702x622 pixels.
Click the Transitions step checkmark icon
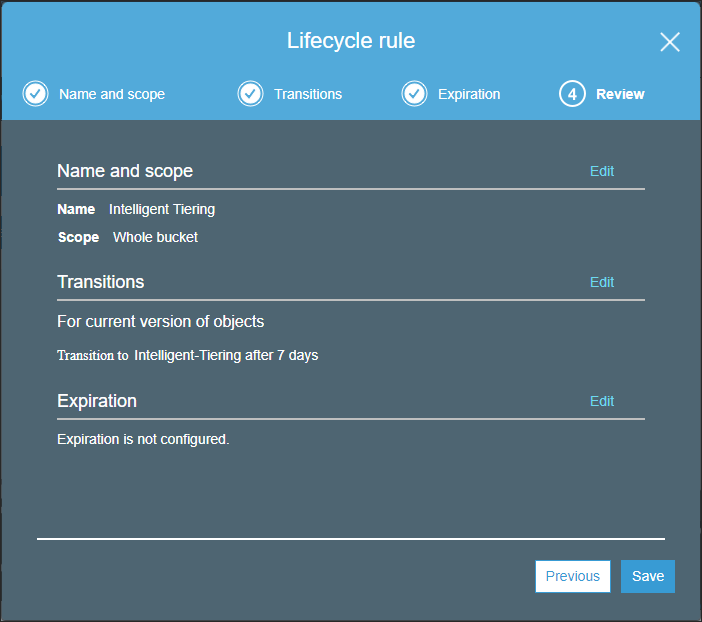click(250, 94)
